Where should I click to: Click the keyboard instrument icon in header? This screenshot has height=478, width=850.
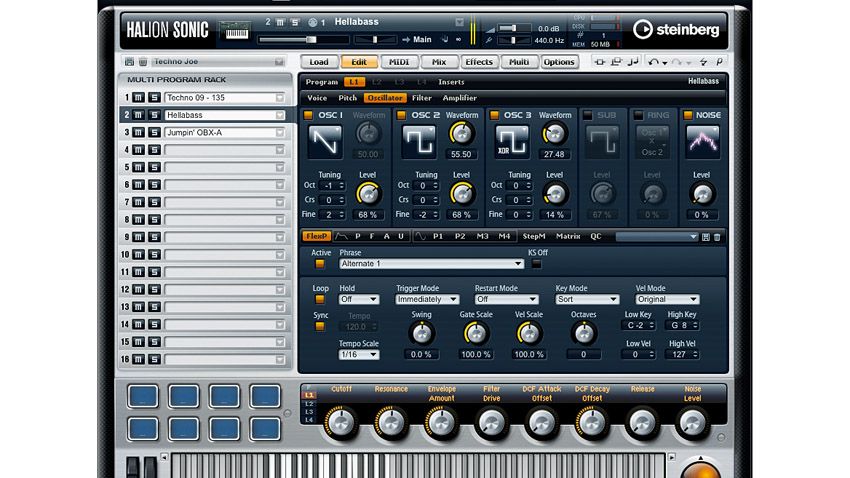(x=236, y=30)
